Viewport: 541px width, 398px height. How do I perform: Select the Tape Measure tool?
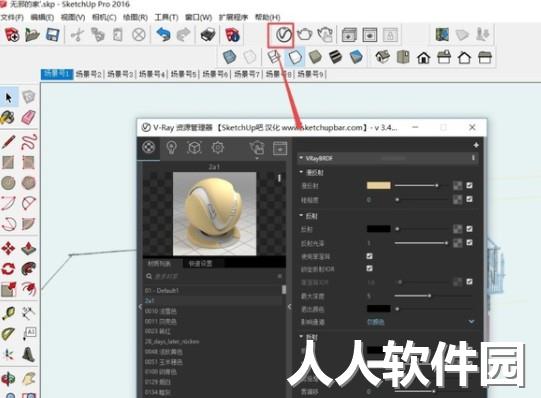8,313
